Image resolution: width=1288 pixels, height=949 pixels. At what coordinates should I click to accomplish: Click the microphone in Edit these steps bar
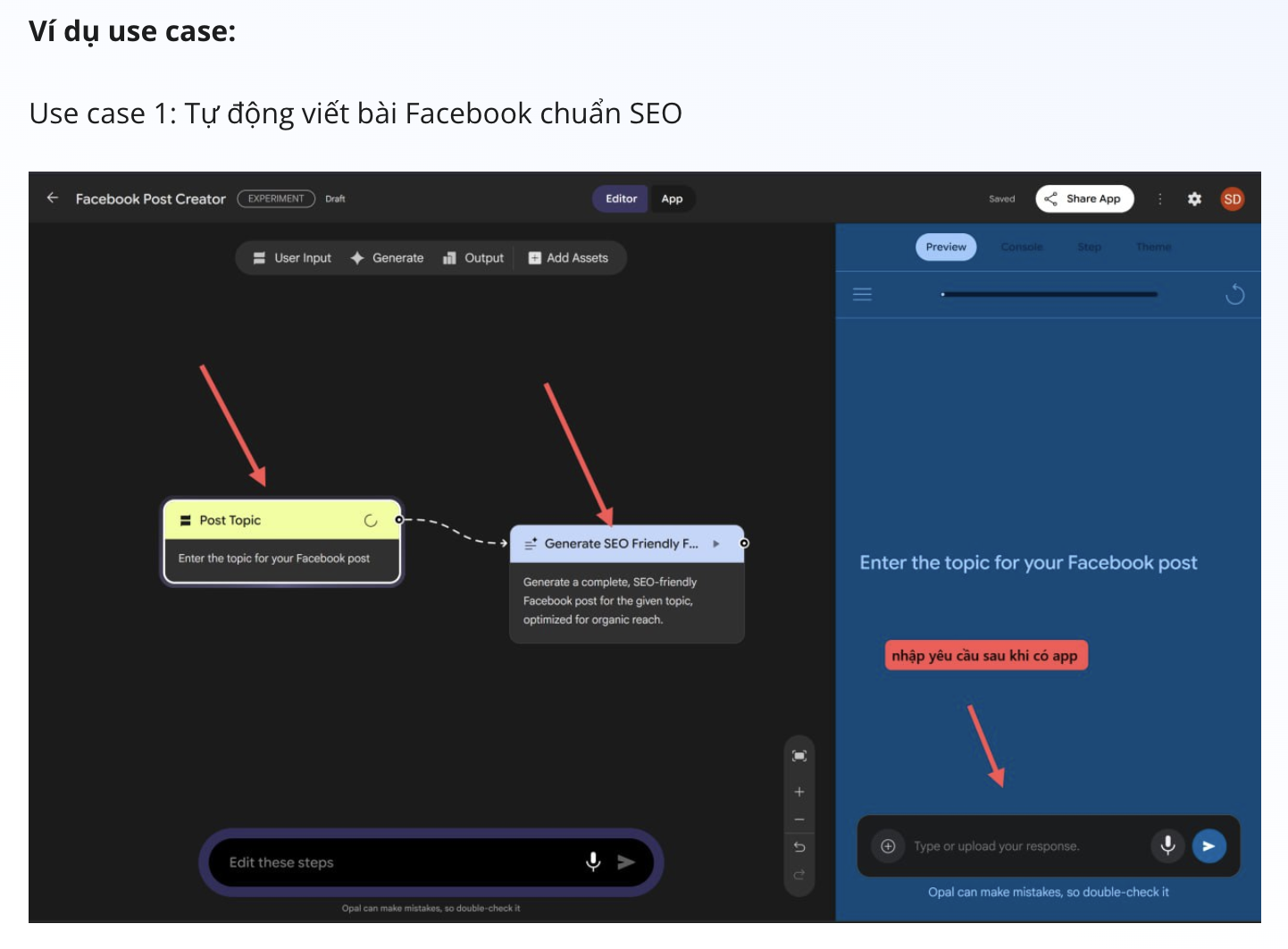593,861
